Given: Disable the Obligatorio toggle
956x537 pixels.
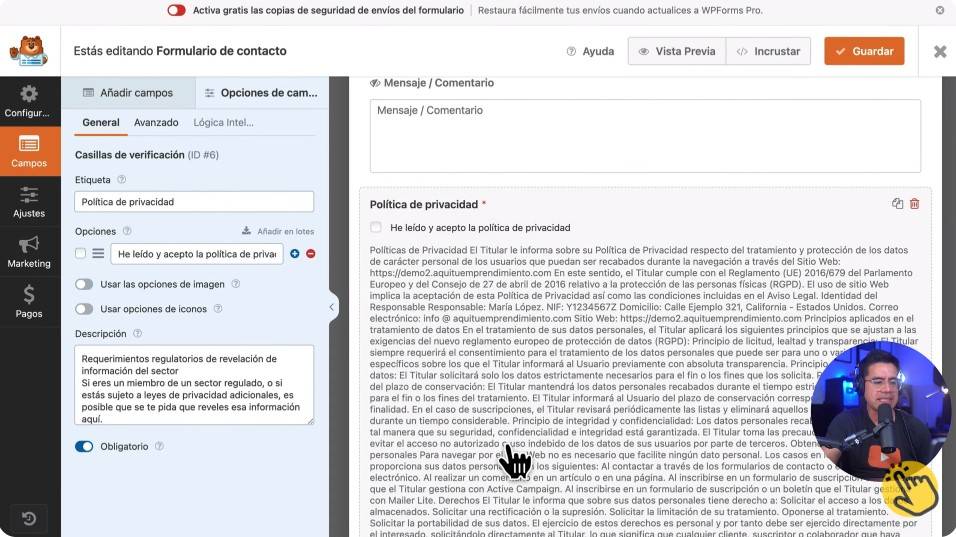Looking at the screenshot, I should coord(84,446).
